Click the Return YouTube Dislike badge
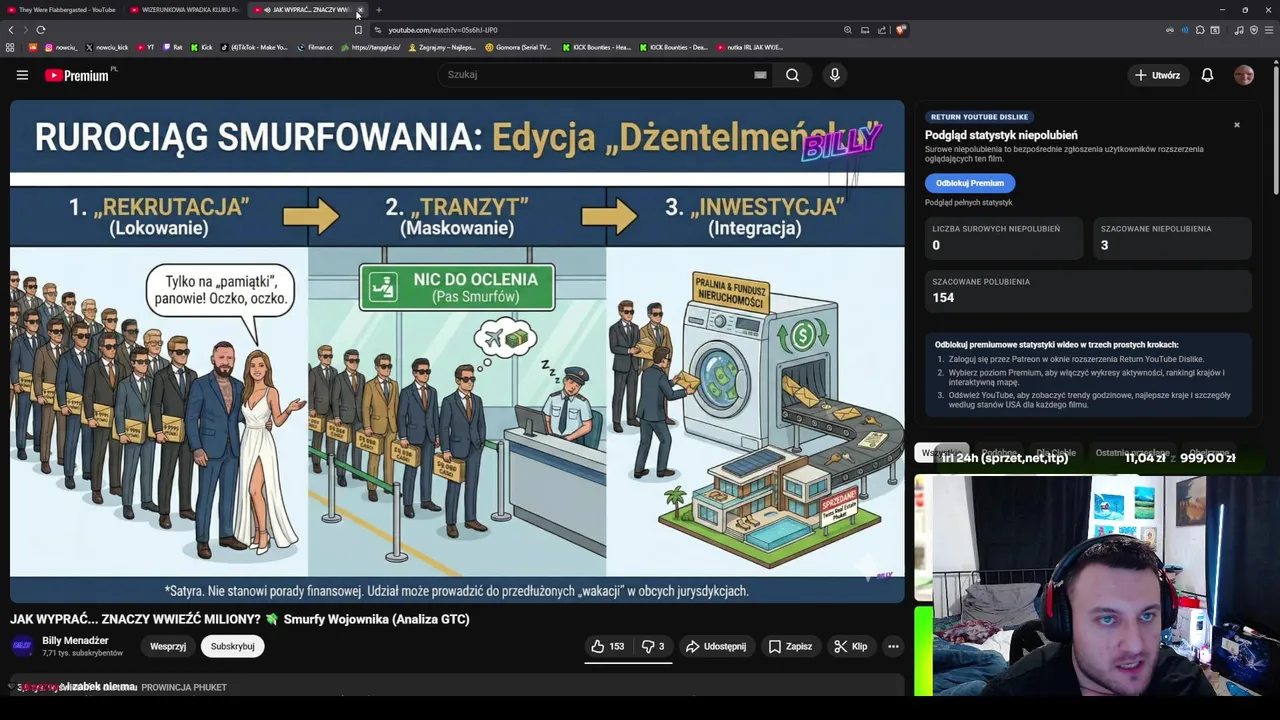Image resolution: width=1280 pixels, height=720 pixels. 979,117
